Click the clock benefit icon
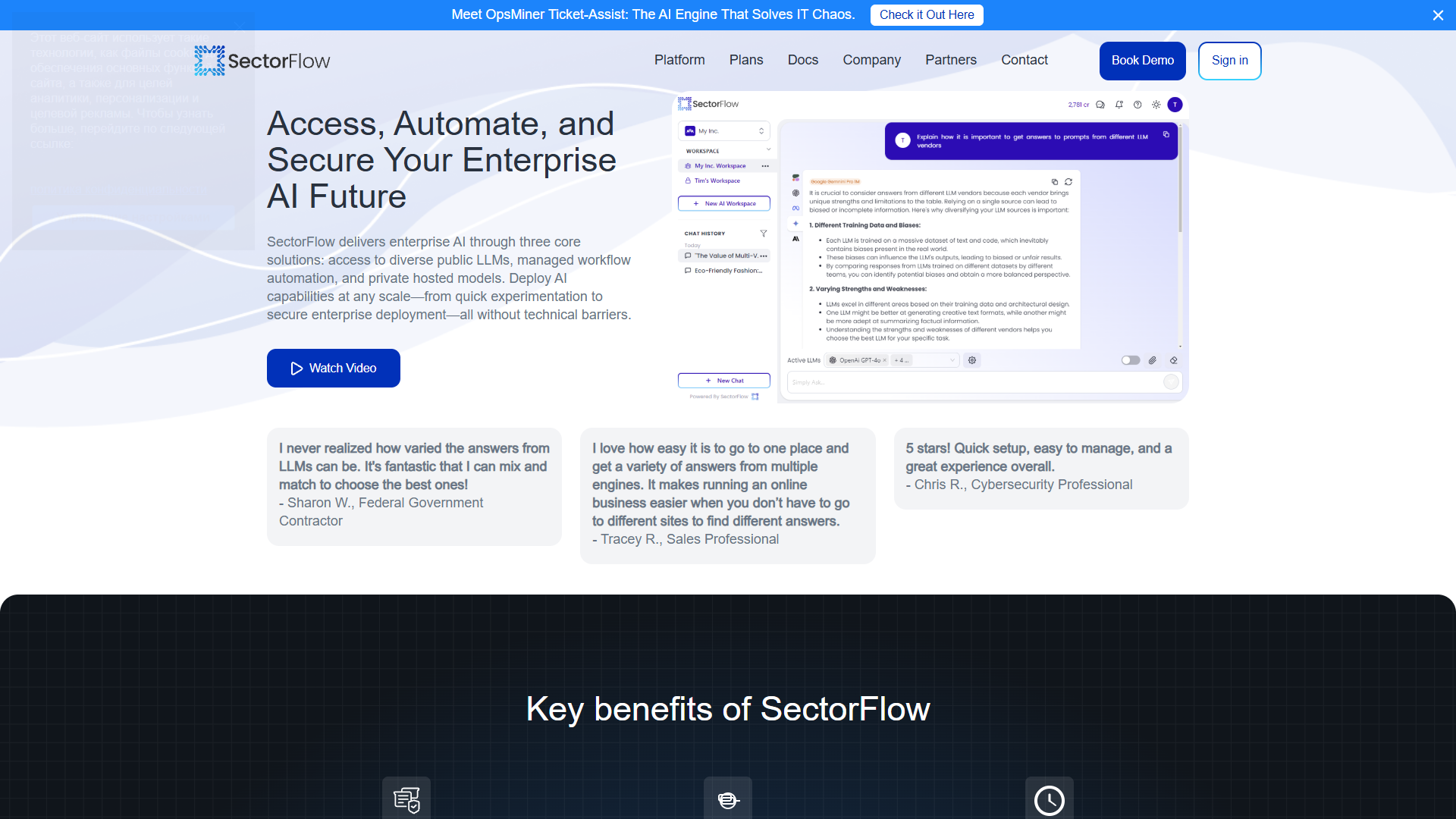This screenshot has height=819, width=1456. coord(1050,799)
